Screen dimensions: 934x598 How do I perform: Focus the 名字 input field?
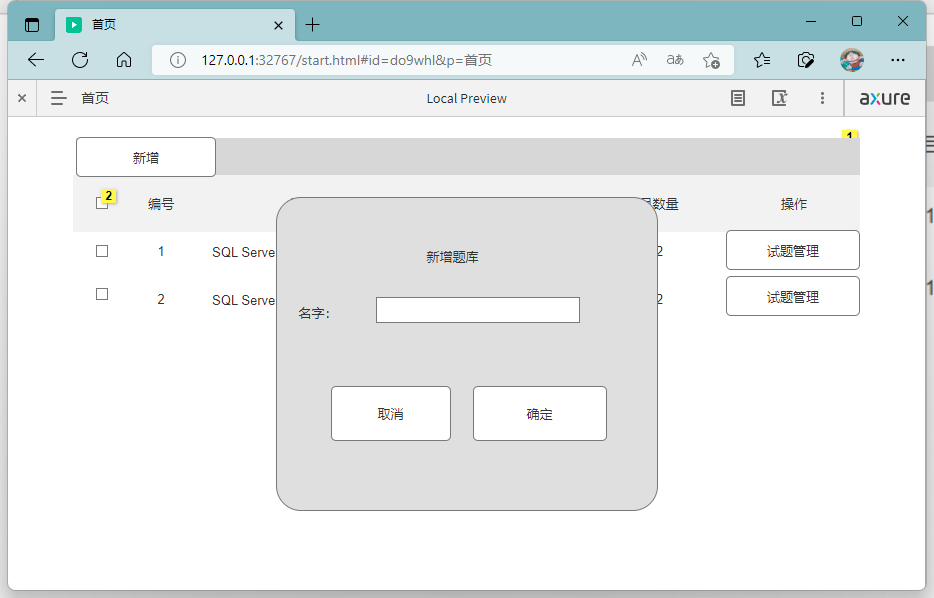(x=478, y=310)
